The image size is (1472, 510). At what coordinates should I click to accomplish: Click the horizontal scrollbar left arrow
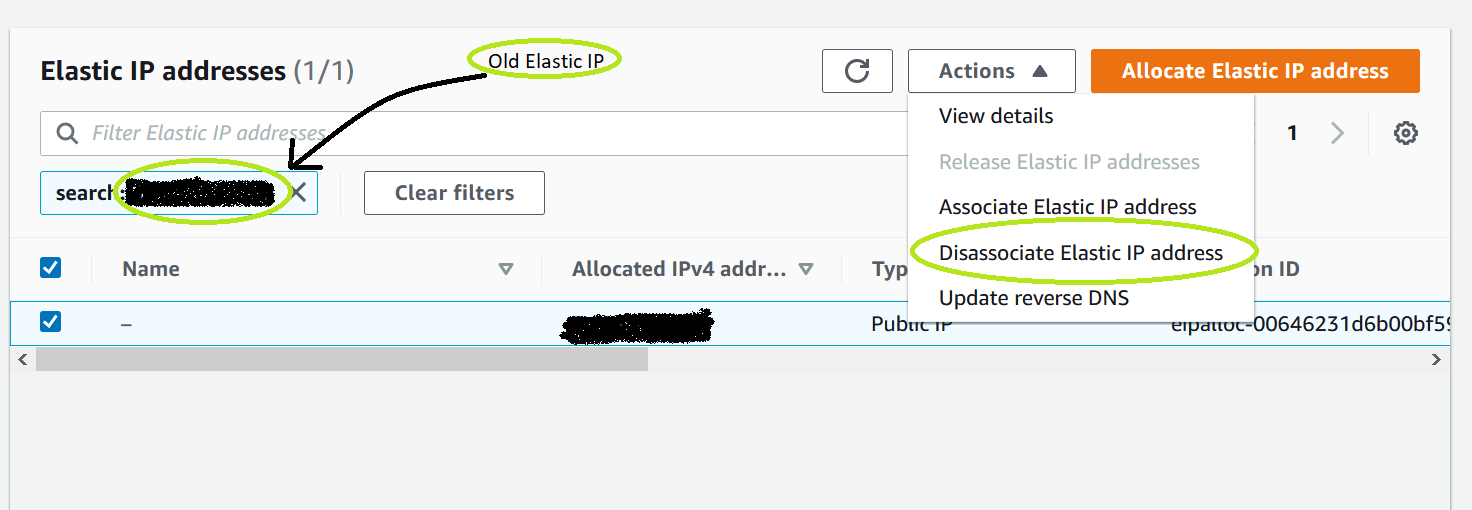23,359
